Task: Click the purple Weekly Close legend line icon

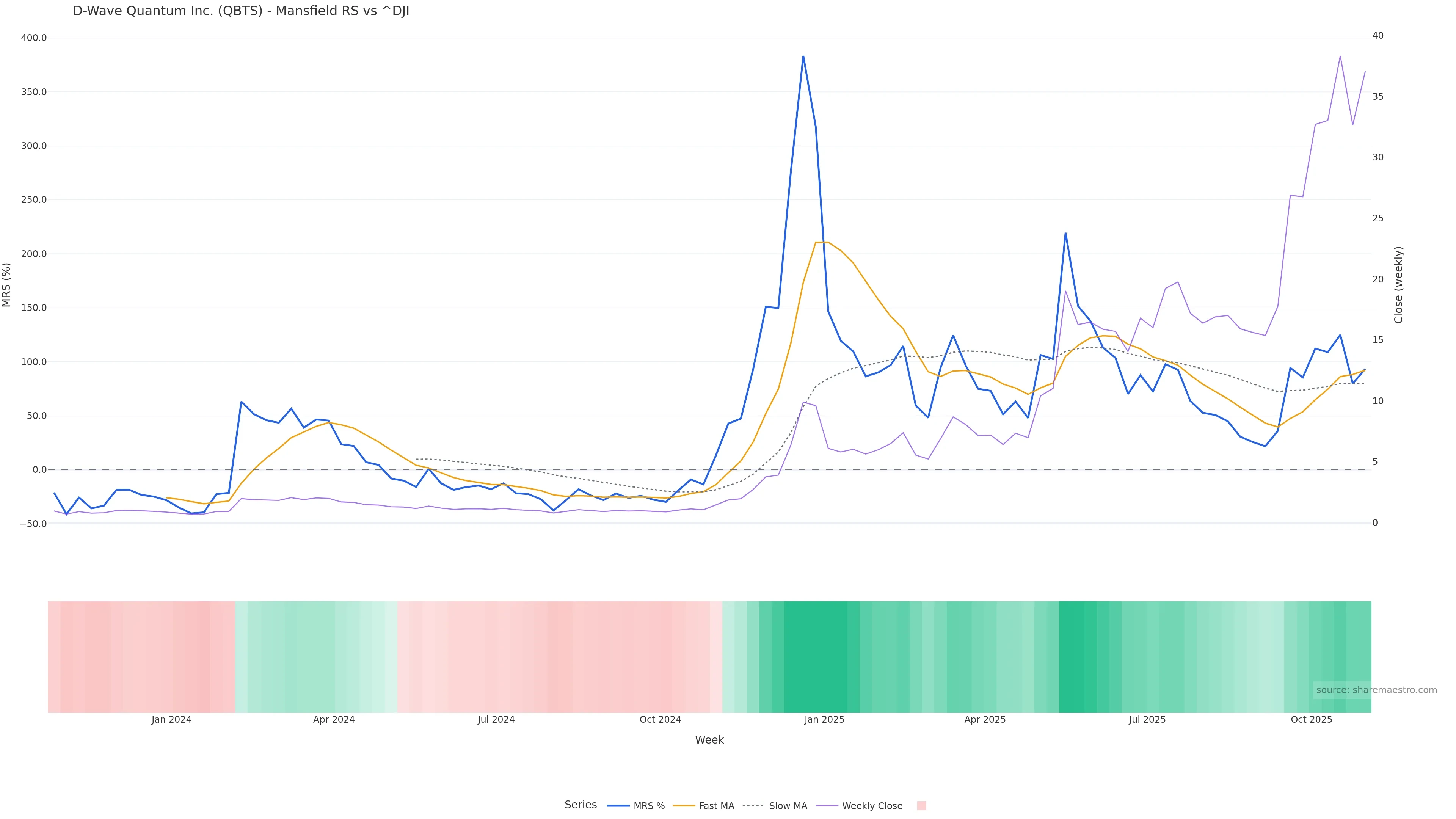Action: click(826, 806)
